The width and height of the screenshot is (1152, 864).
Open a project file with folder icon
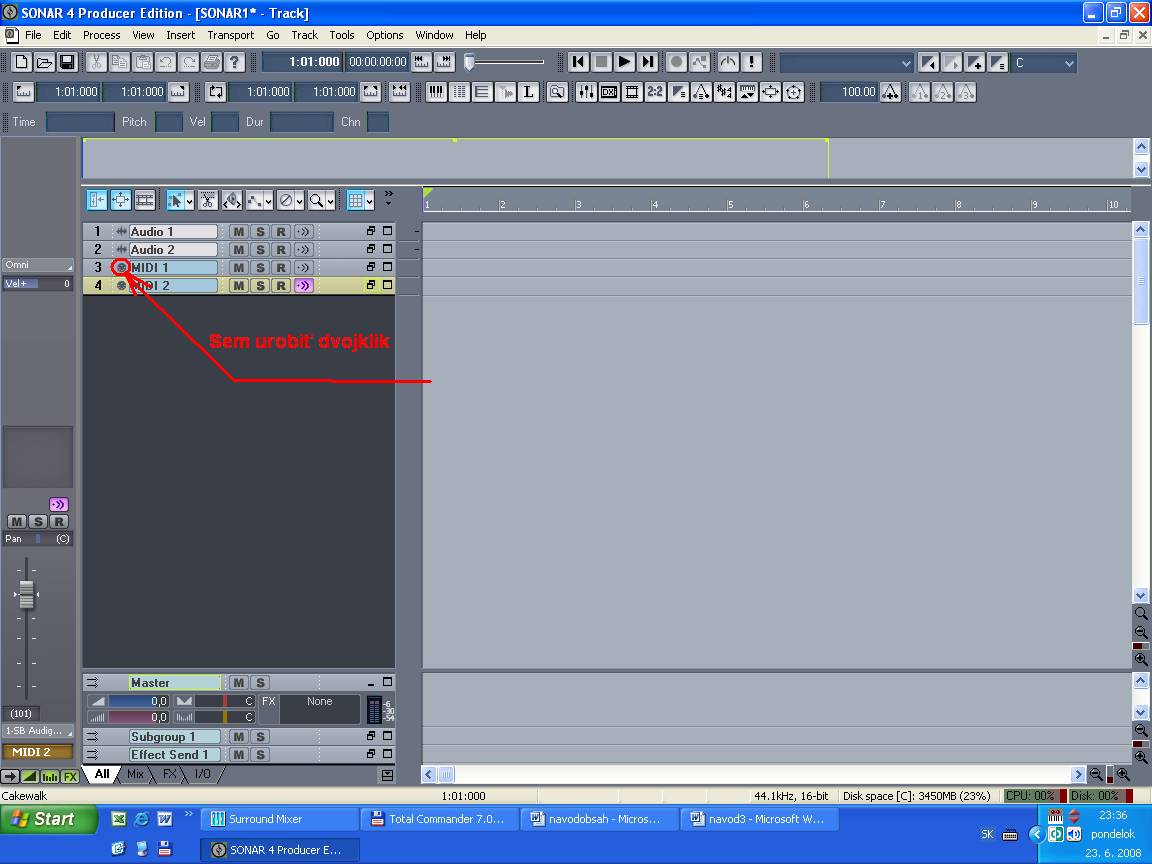[x=45, y=62]
